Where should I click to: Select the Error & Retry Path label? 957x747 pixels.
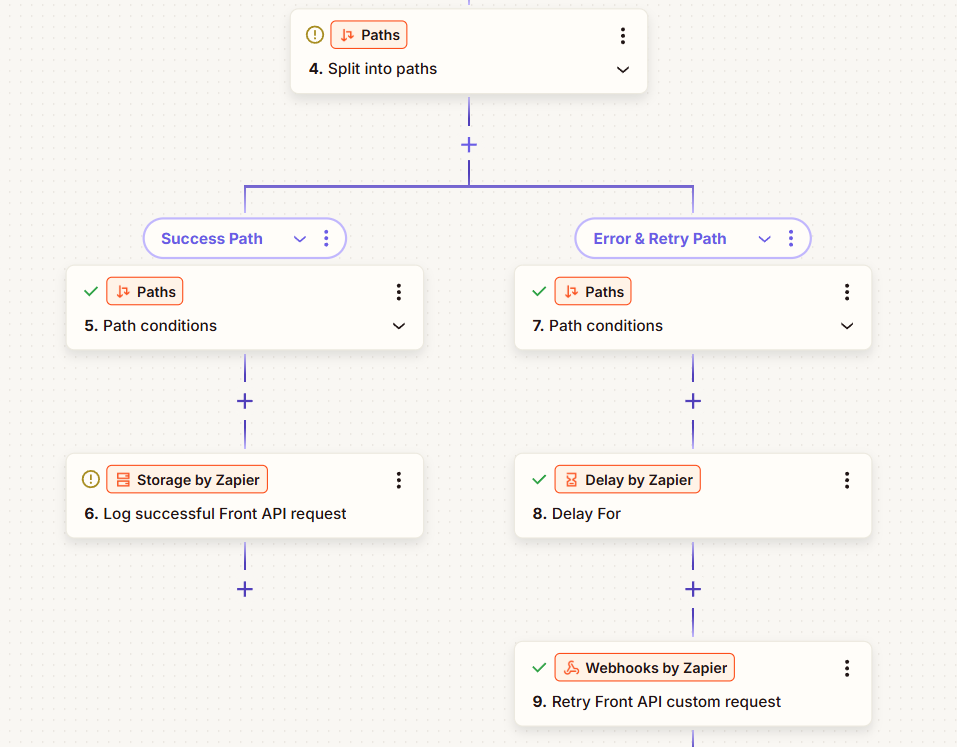point(660,239)
